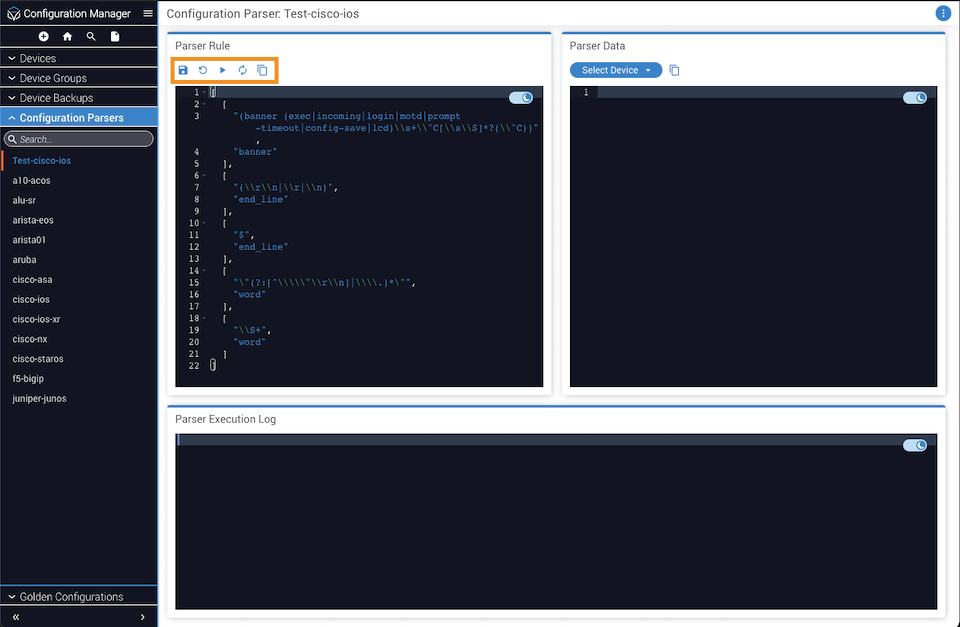960x627 pixels.
Task: Toggle dark mode in Parser Rule editor
Action: [521, 97]
